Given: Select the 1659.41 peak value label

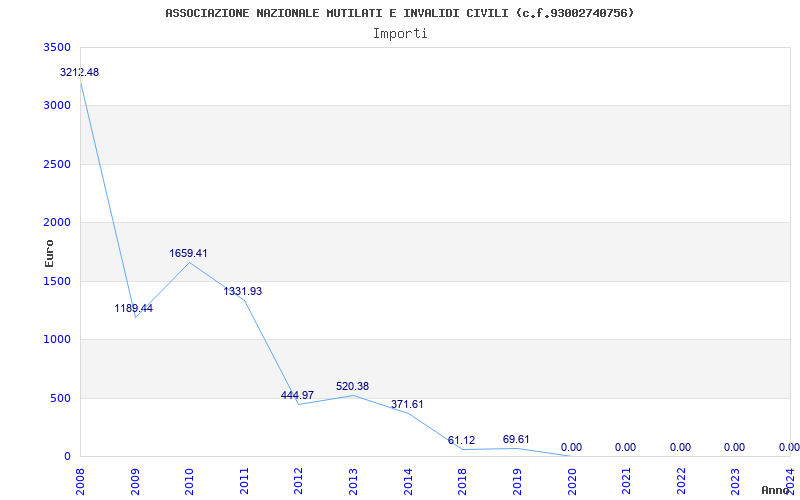Looking at the screenshot, I should pos(188,254).
